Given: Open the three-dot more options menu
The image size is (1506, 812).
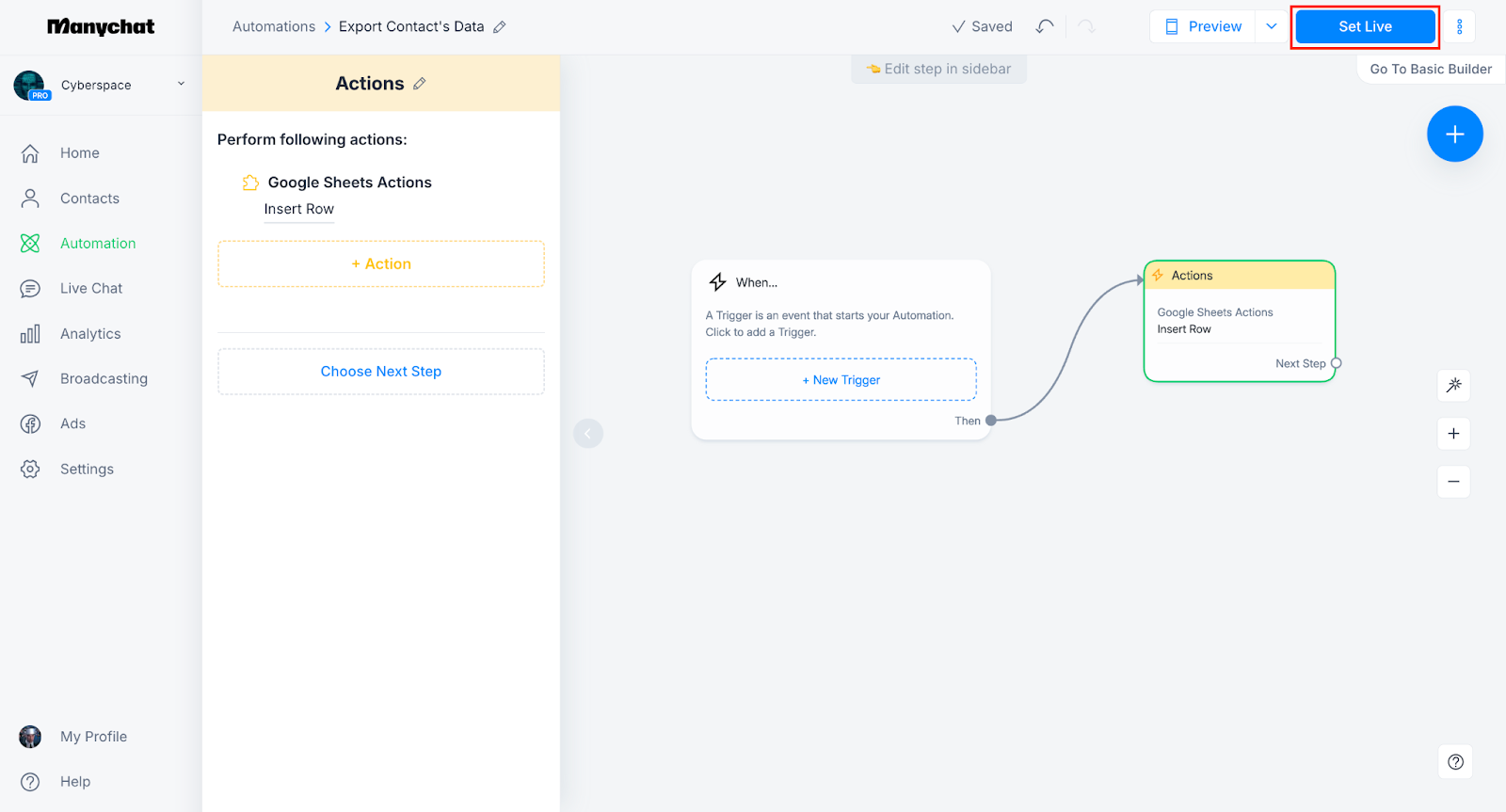Looking at the screenshot, I should point(1459,26).
